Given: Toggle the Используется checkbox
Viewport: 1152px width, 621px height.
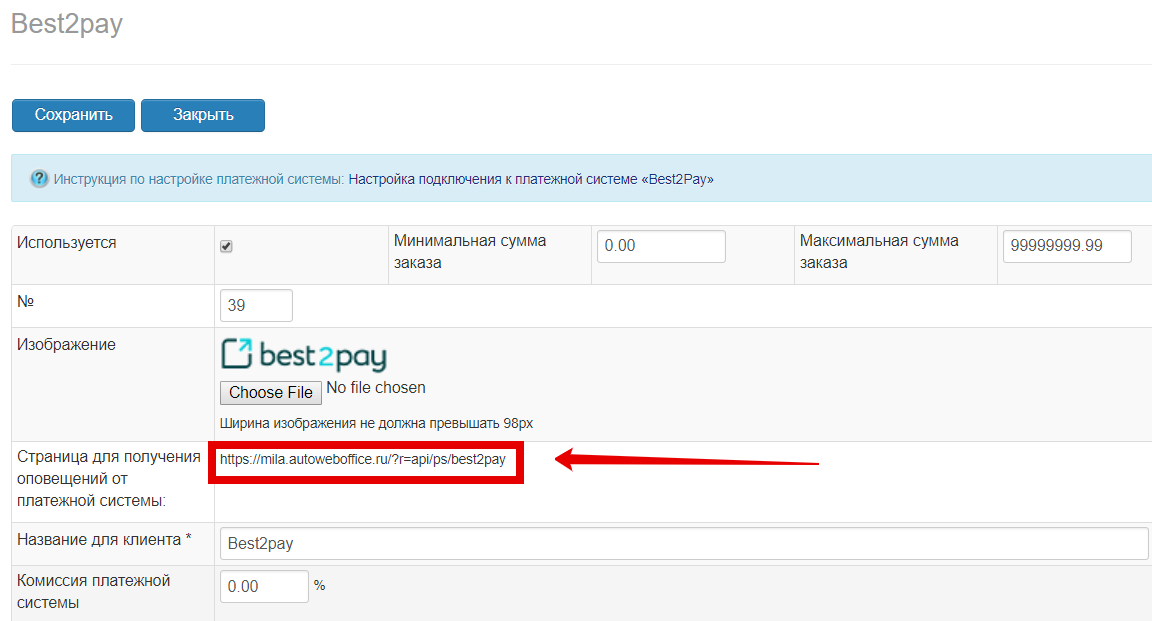Looking at the screenshot, I should 226,246.
